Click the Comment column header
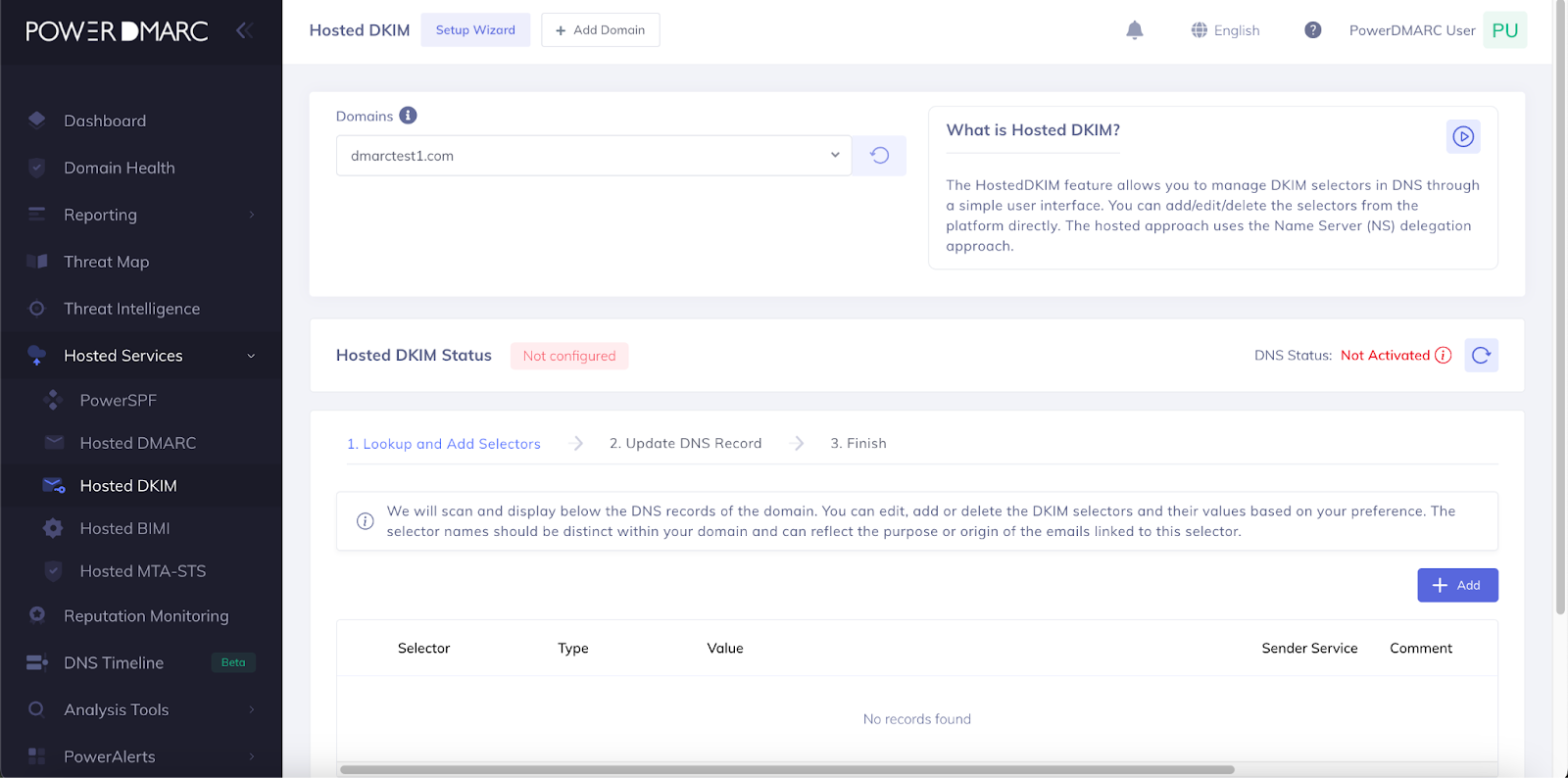 [x=1421, y=648]
